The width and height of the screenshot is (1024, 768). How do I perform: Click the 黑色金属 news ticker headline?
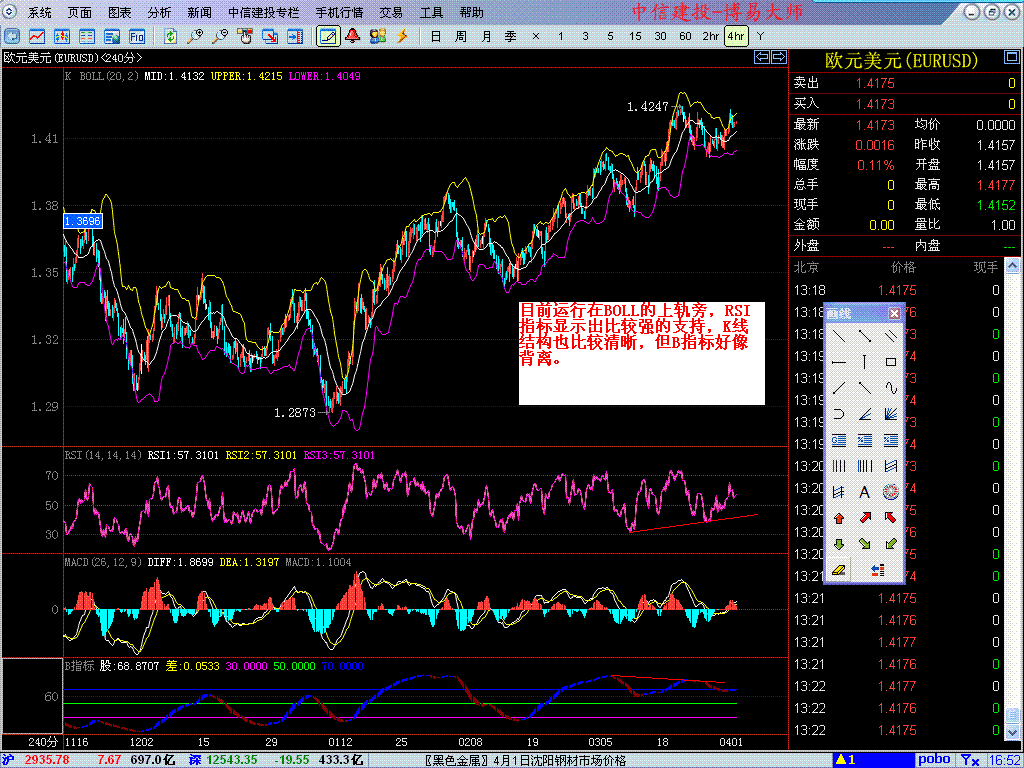click(x=526, y=760)
